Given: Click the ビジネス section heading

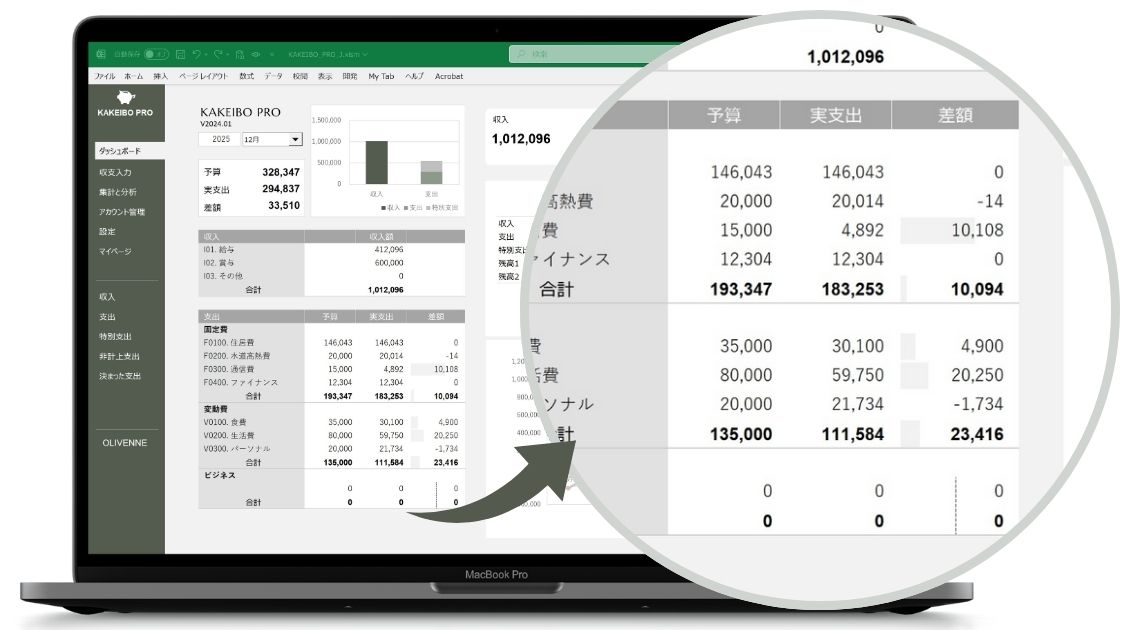Looking at the screenshot, I should pos(220,476).
